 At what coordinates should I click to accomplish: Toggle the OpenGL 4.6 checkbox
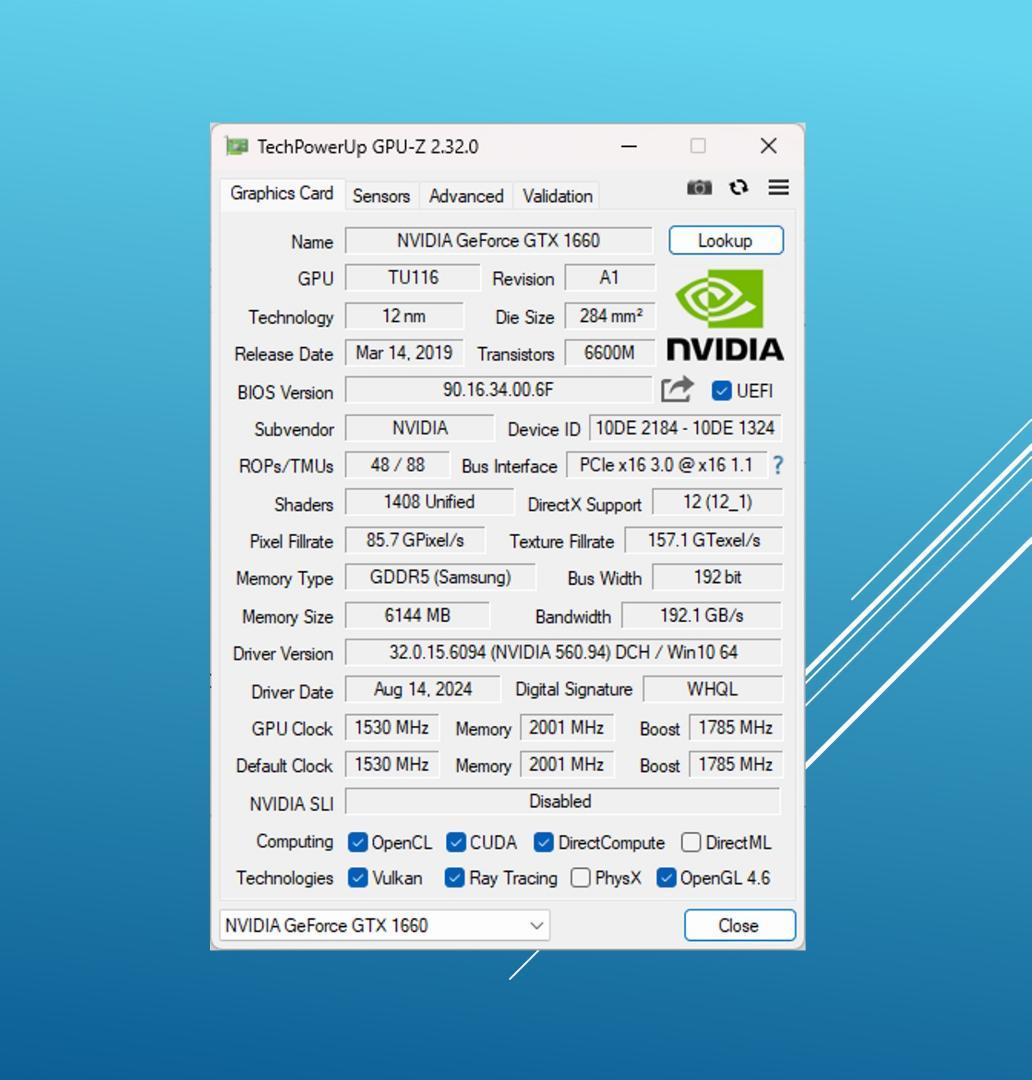tap(665, 878)
